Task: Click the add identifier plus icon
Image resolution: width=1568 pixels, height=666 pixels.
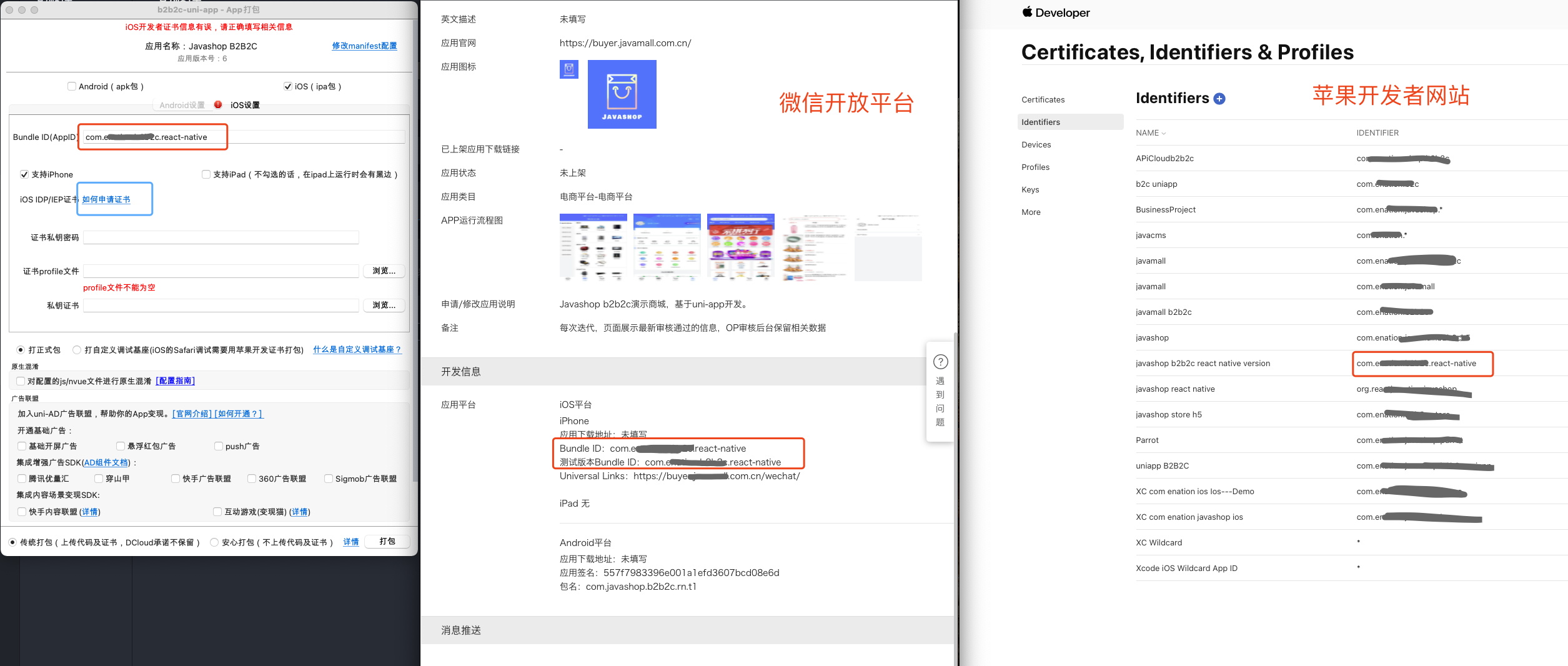Action: [x=1219, y=99]
